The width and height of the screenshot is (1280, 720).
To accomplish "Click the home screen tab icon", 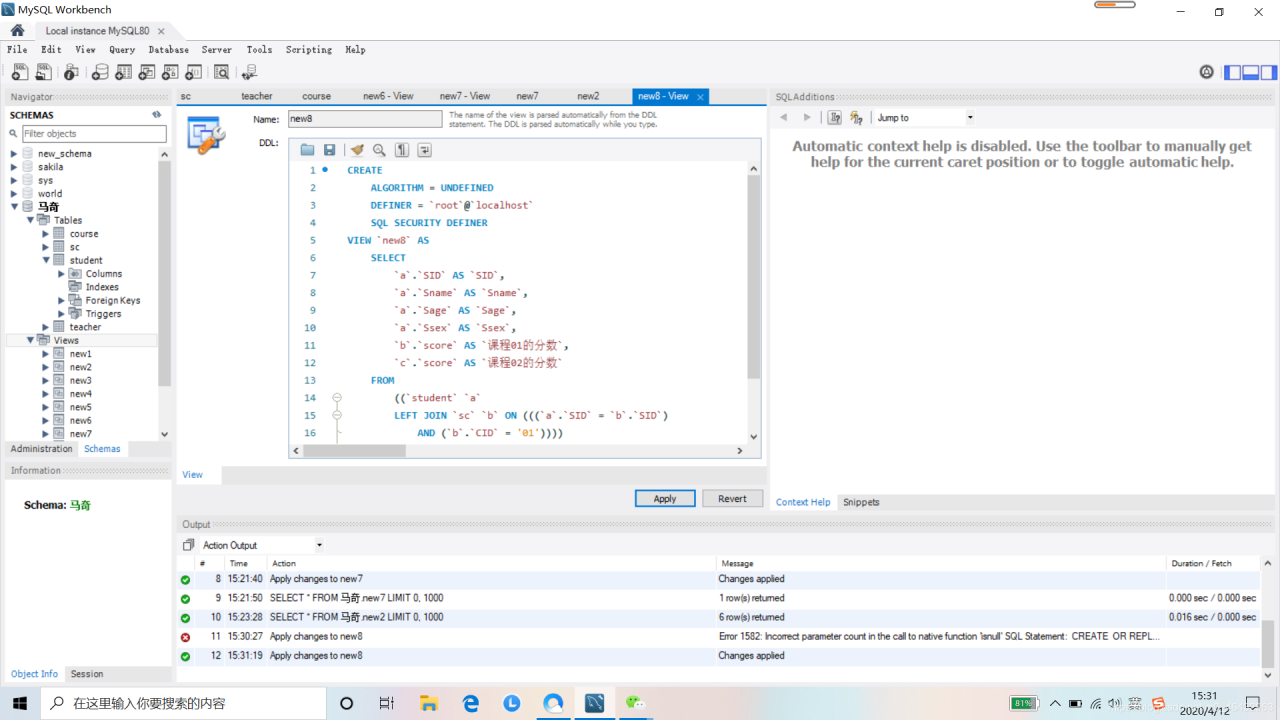I will tap(17, 31).
